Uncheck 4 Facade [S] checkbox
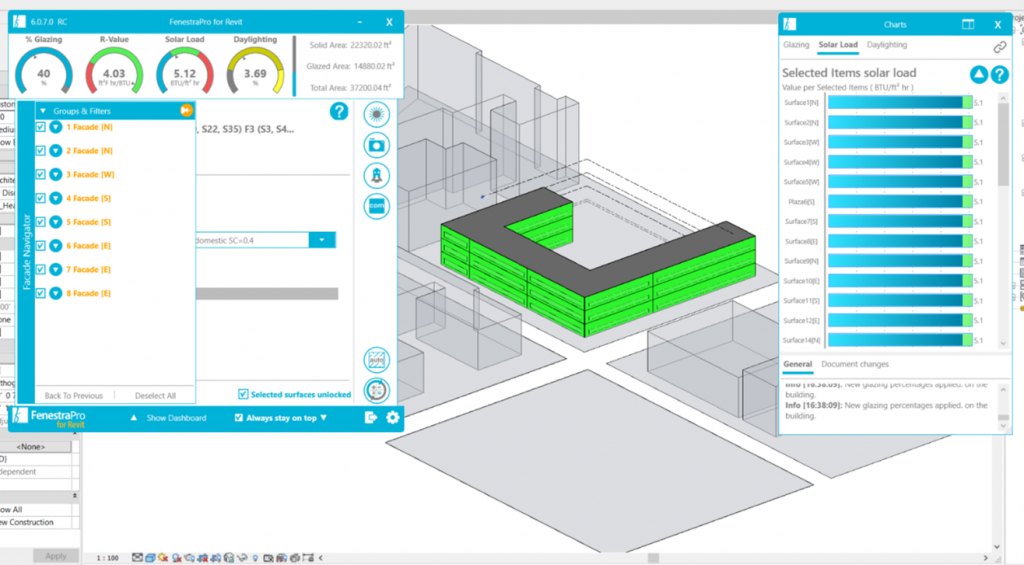Screen dimensions: 1024x565 [40, 198]
